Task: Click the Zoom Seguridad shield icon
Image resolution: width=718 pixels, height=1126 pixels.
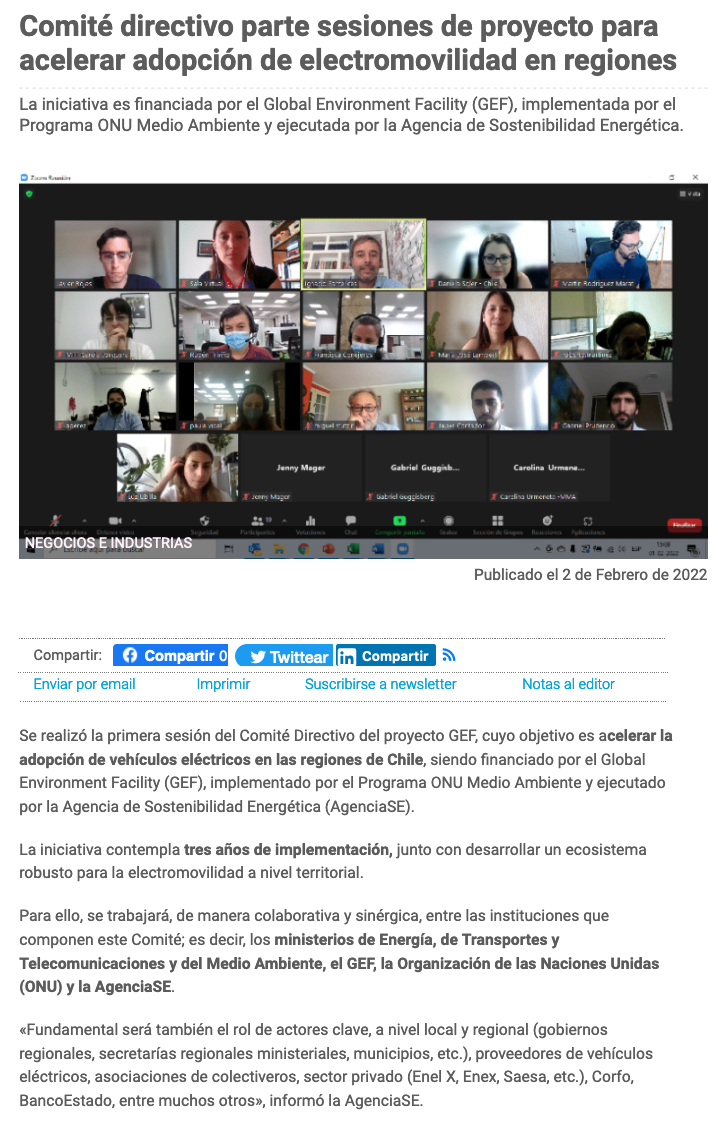Action: 204,521
